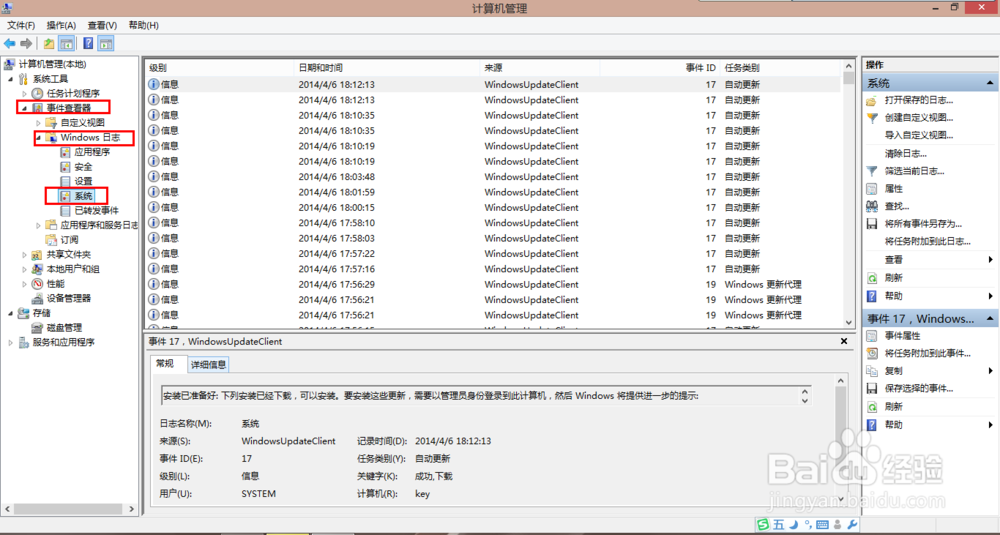Click 筛选当前日志 action

pyautogui.click(x=915, y=171)
